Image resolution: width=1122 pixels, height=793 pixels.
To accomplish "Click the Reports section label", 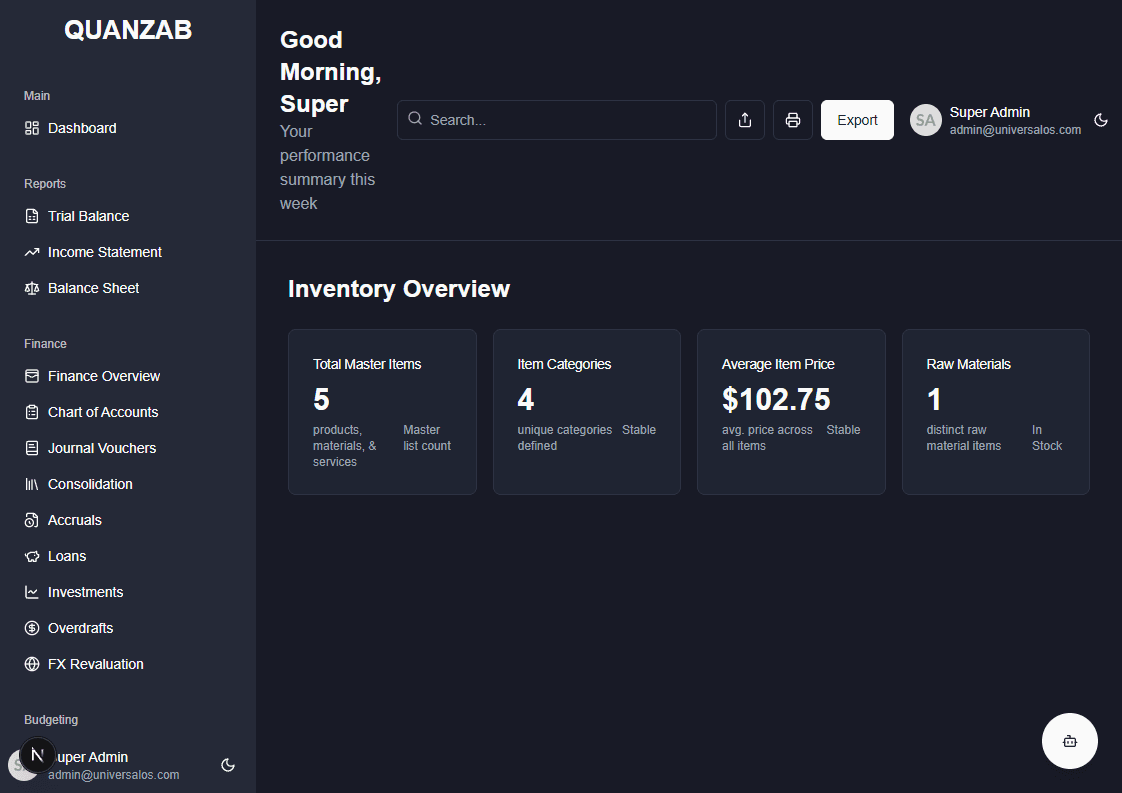I will [x=44, y=184].
